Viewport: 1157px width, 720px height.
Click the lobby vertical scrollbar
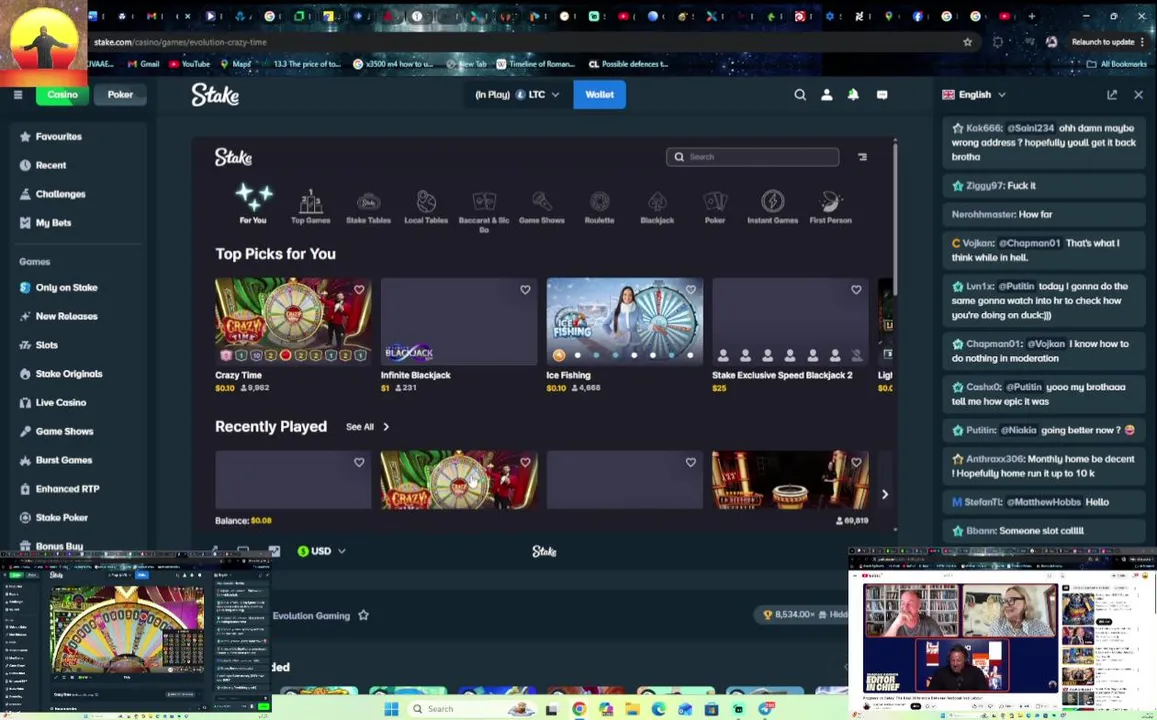point(895,218)
